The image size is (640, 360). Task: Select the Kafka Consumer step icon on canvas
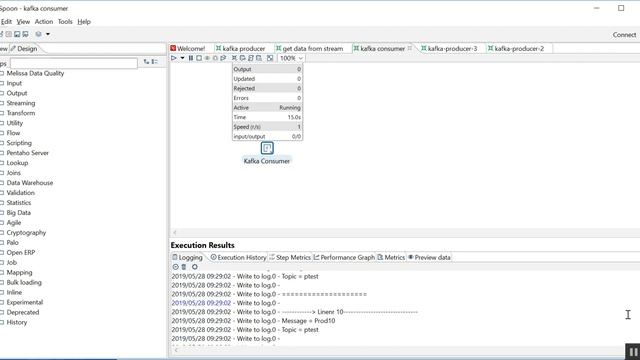click(267, 148)
